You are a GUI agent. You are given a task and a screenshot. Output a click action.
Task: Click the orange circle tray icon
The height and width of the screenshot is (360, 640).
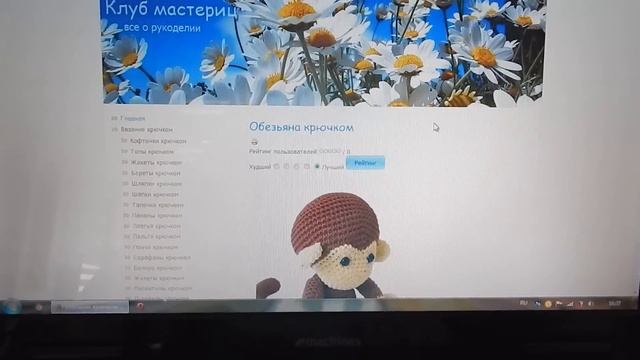click(548, 304)
